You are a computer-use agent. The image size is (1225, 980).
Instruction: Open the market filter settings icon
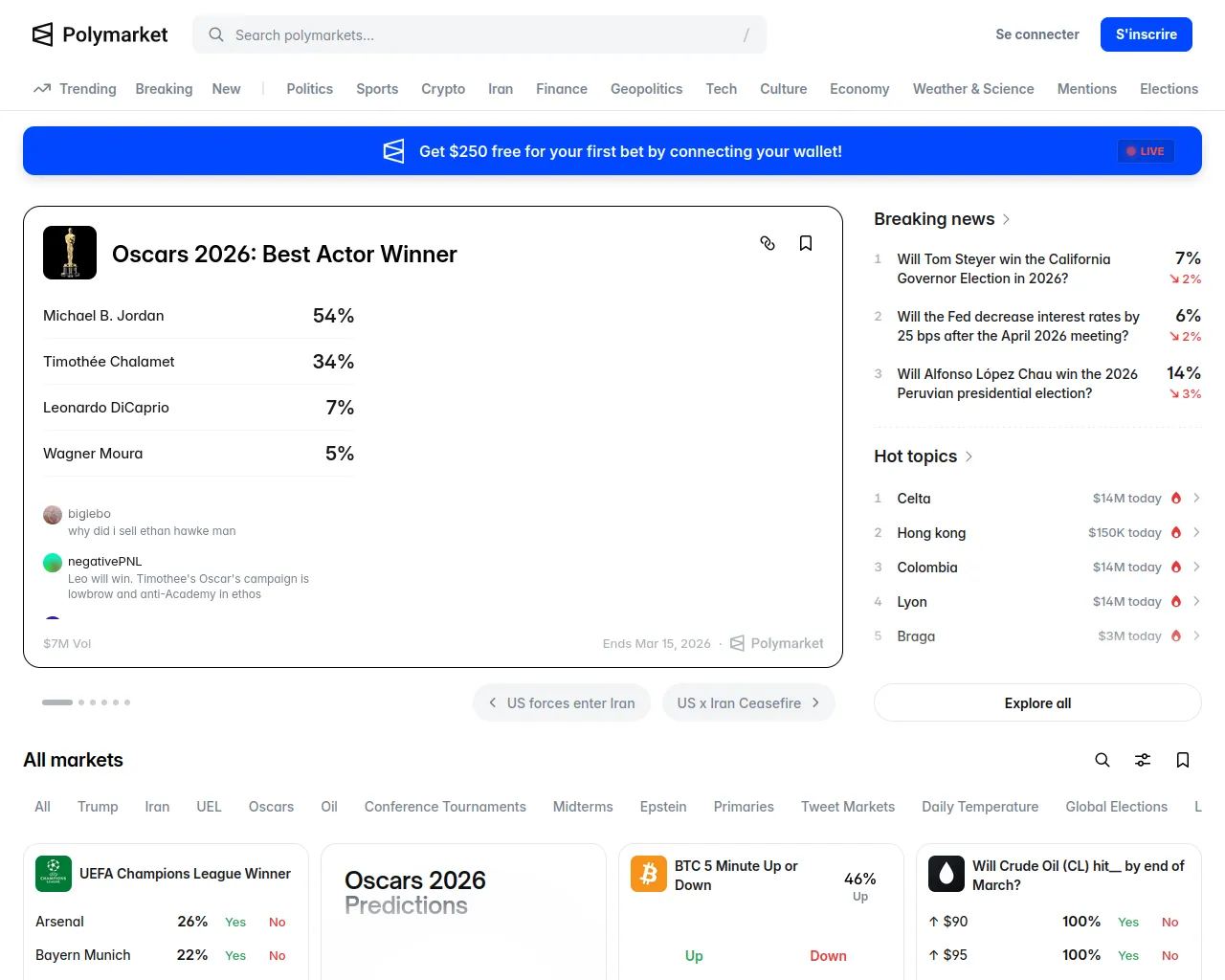[1143, 760]
